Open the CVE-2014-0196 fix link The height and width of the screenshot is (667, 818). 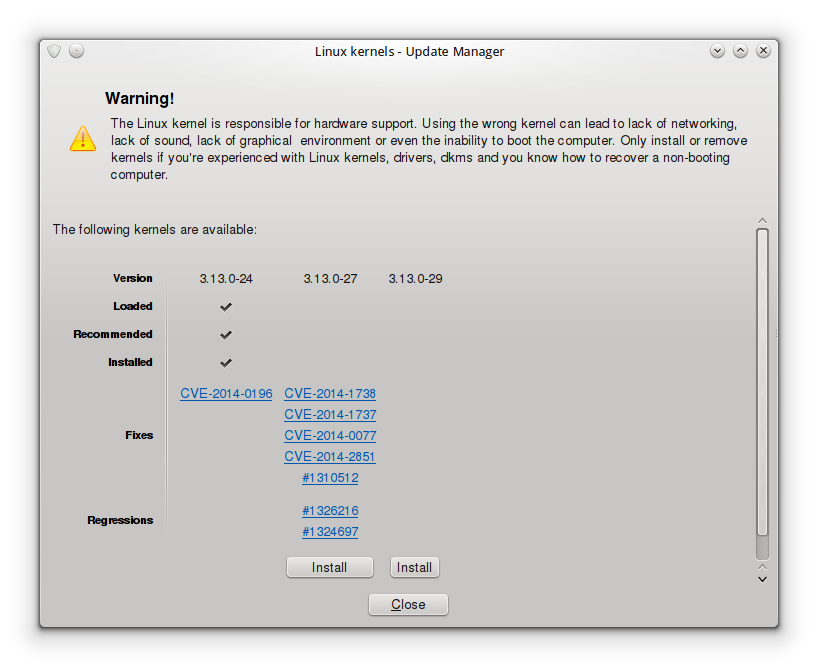[x=226, y=394]
